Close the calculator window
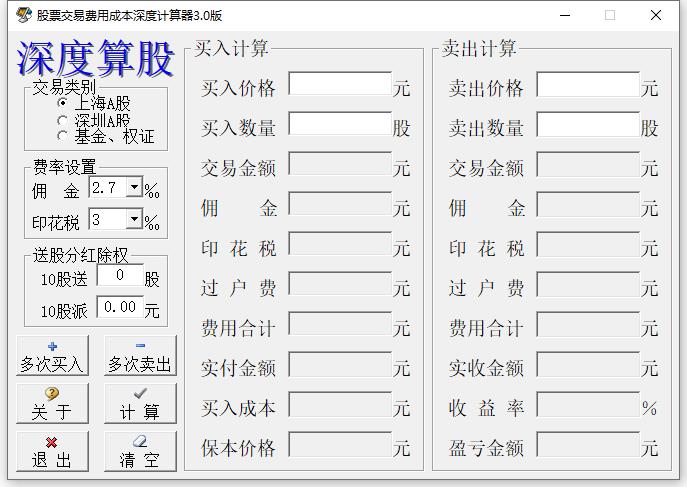The width and height of the screenshot is (687, 487). tap(656, 15)
